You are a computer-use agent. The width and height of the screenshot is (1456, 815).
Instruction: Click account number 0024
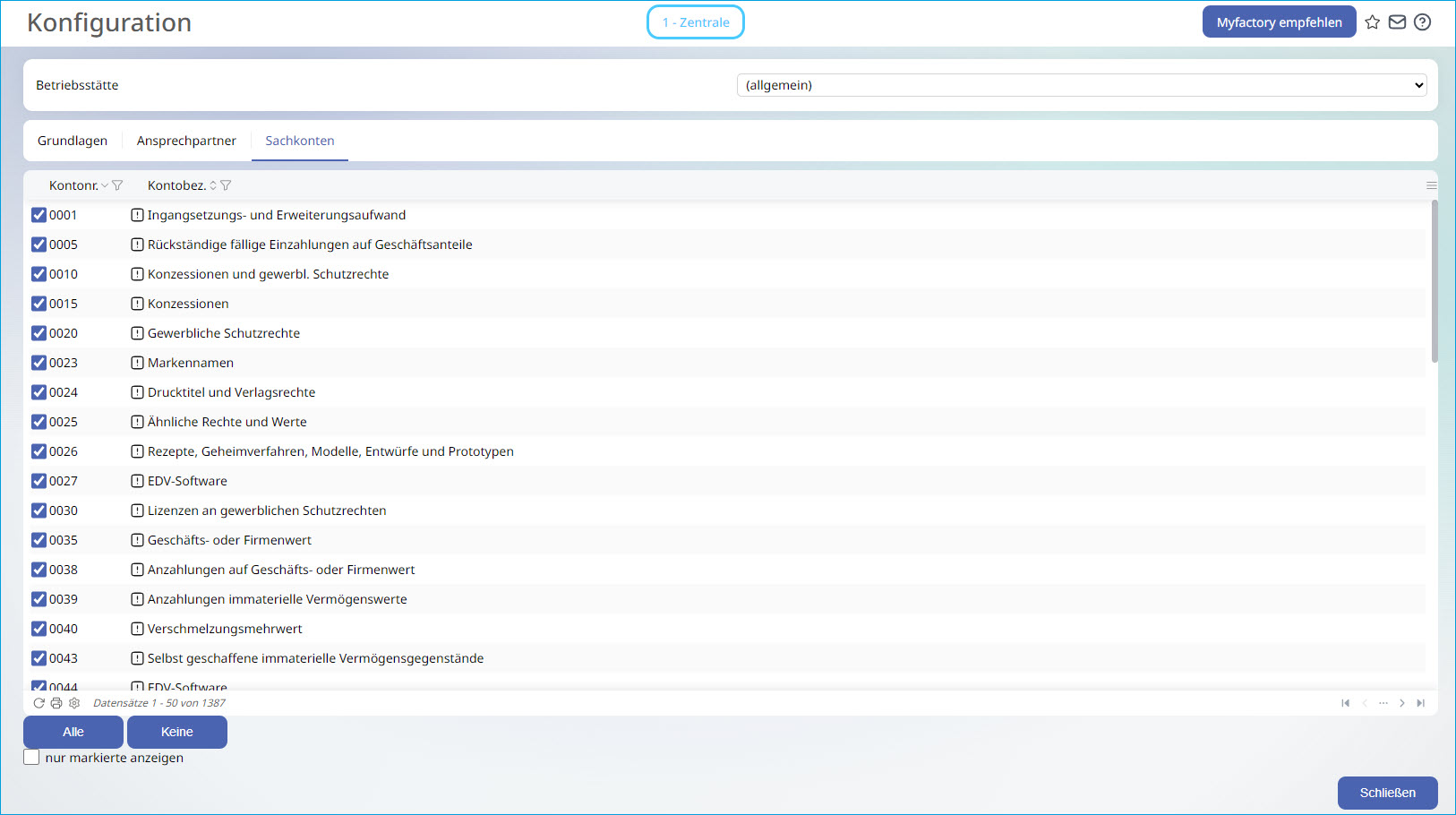pos(64,392)
